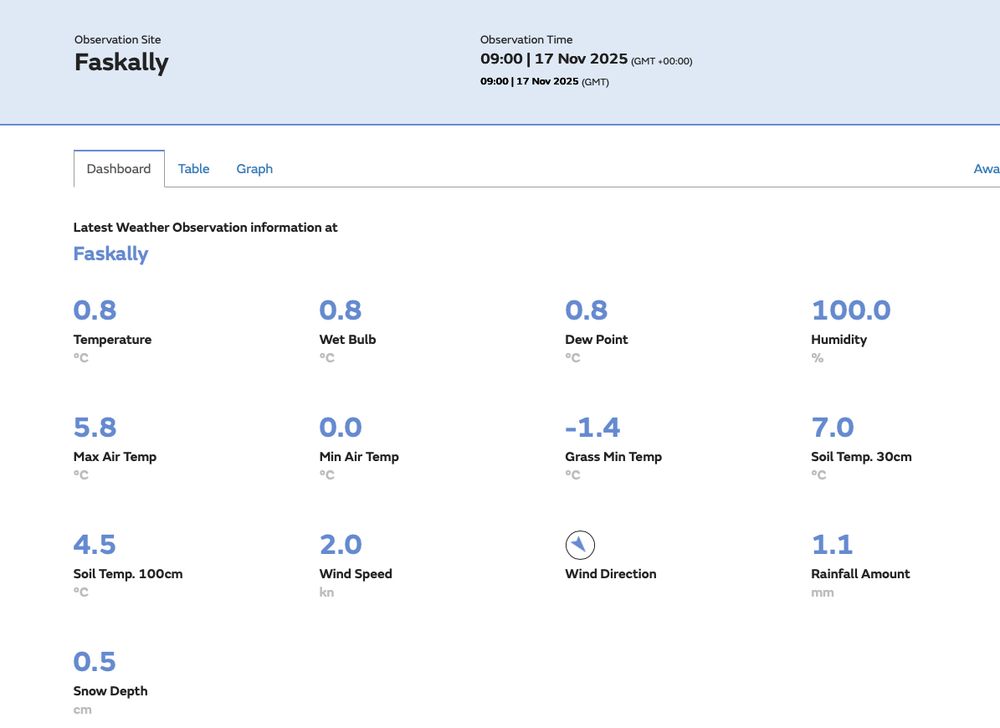This screenshot has width=1000, height=728.
Task: Click the Wind Direction compass icon
Action: tap(580, 545)
